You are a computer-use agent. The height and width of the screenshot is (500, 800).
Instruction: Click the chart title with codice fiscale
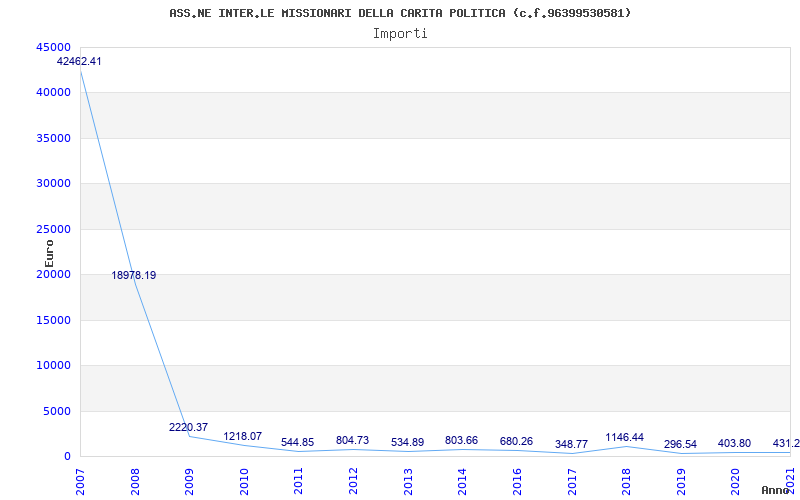point(400,13)
